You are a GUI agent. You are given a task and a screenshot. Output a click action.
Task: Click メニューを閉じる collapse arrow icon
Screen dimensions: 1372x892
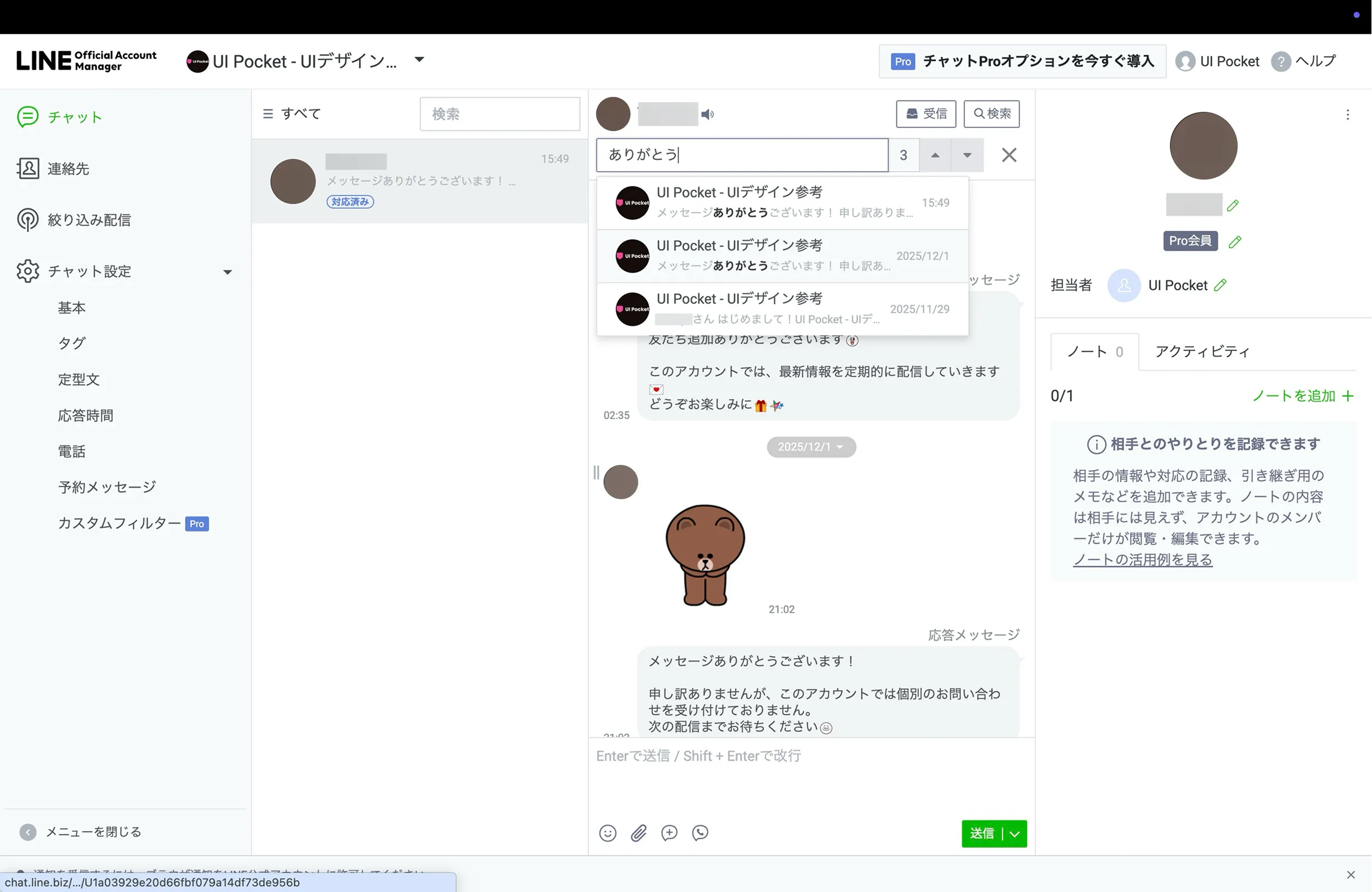click(x=28, y=831)
